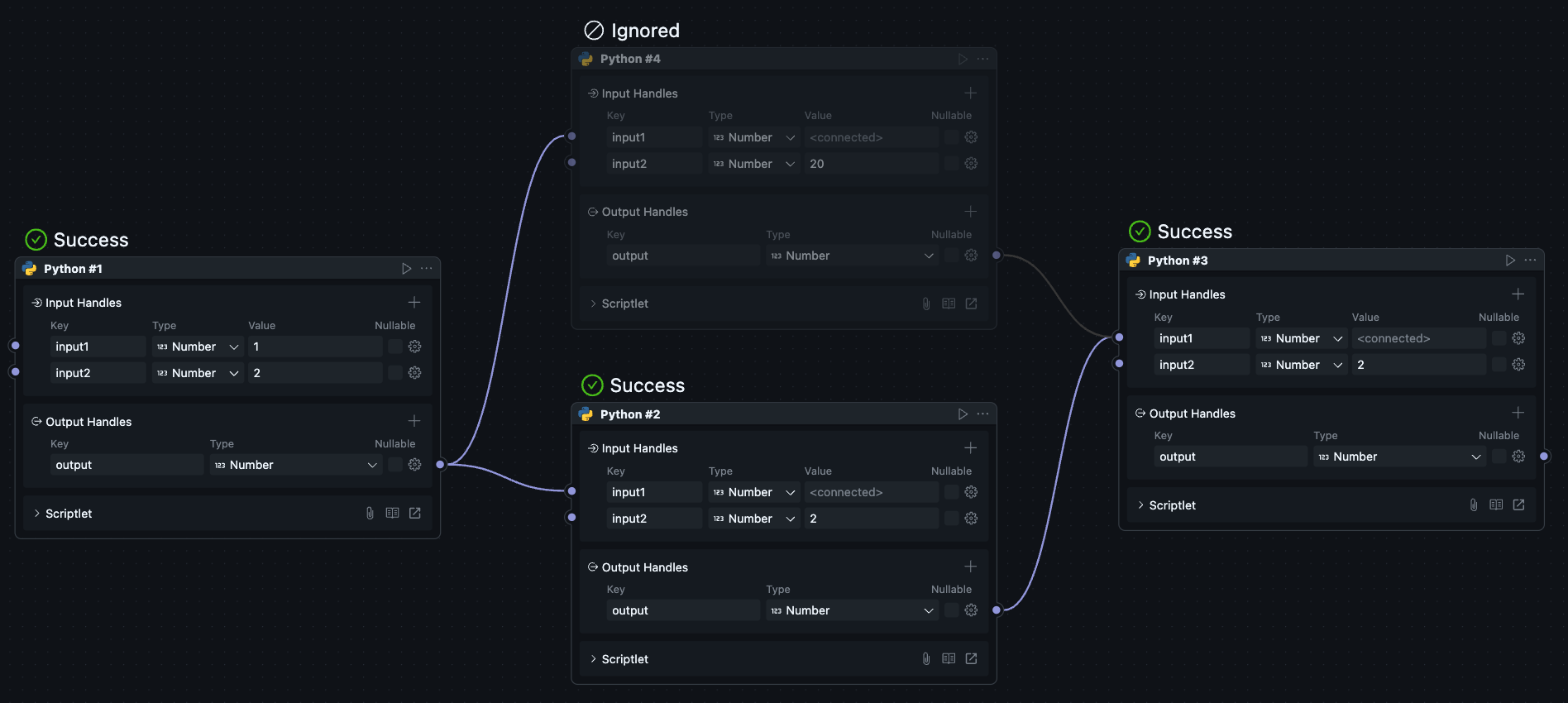Open Type dropdown for Python #1 output
Image resolution: width=1568 pixels, height=703 pixels.
295,465
